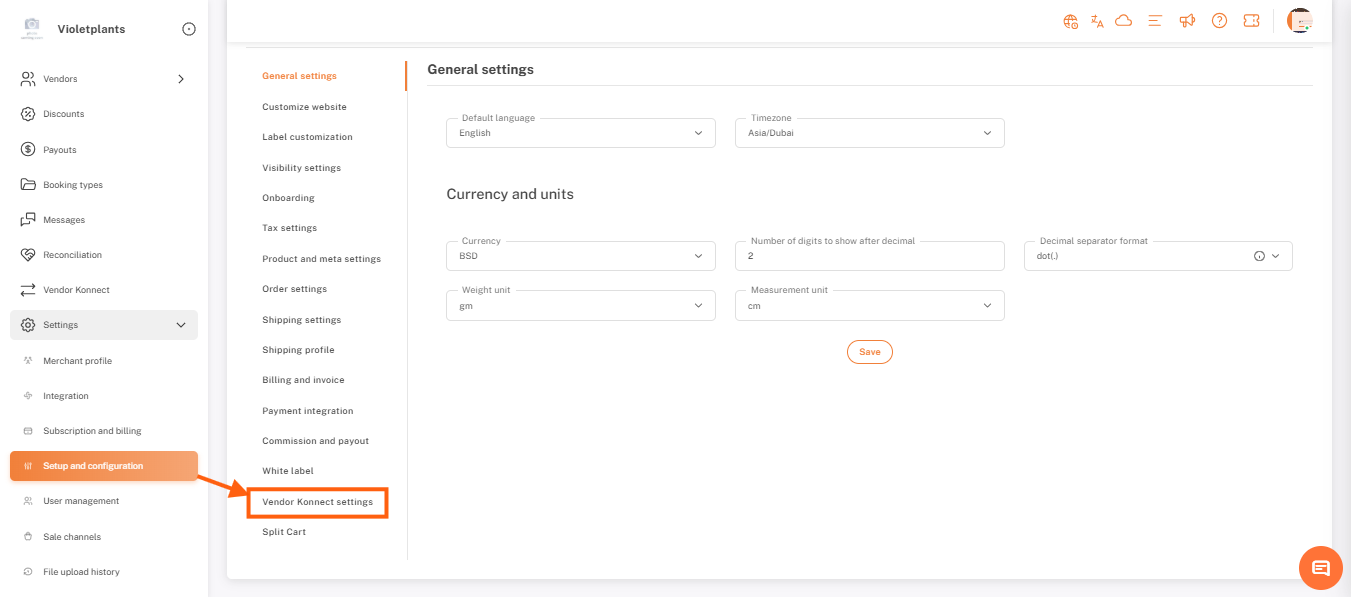Click the digits after decimal input field

(869, 256)
